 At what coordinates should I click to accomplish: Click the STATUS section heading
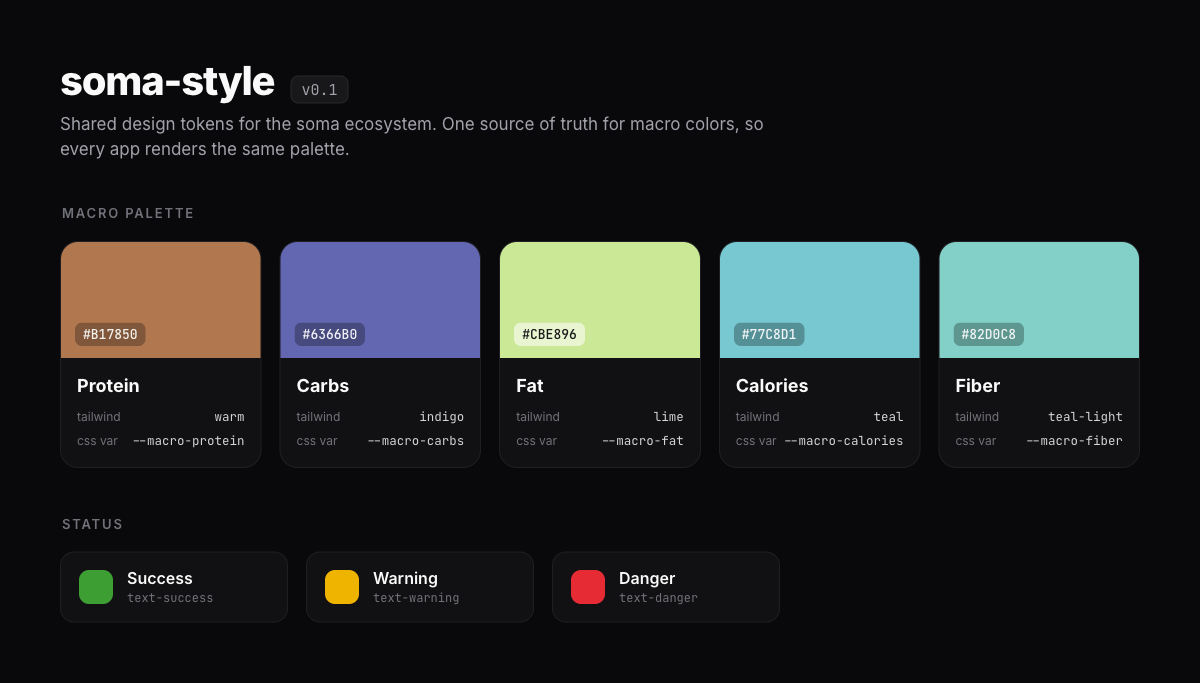tap(93, 524)
